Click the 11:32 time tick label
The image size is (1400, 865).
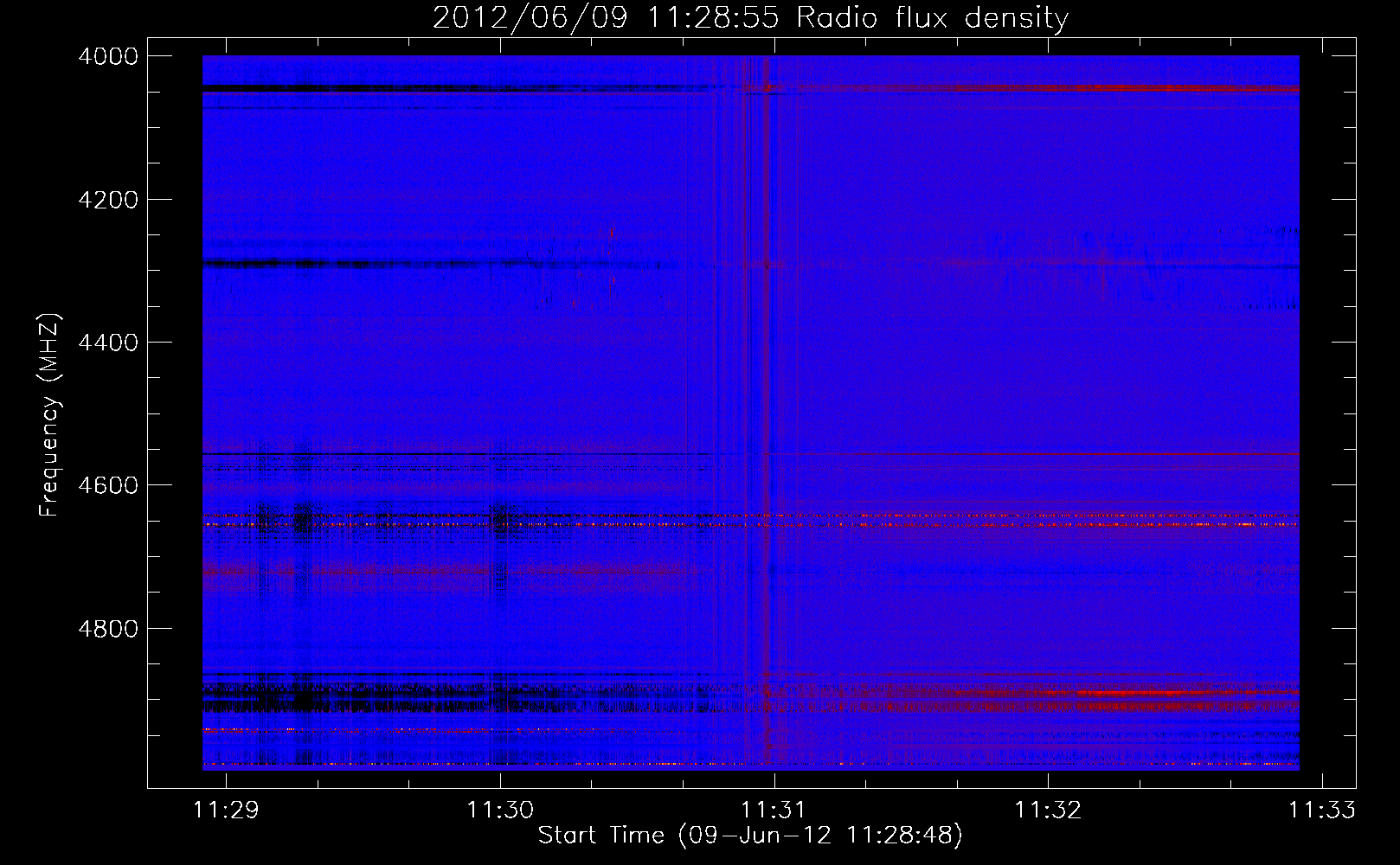tap(1048, 810)
